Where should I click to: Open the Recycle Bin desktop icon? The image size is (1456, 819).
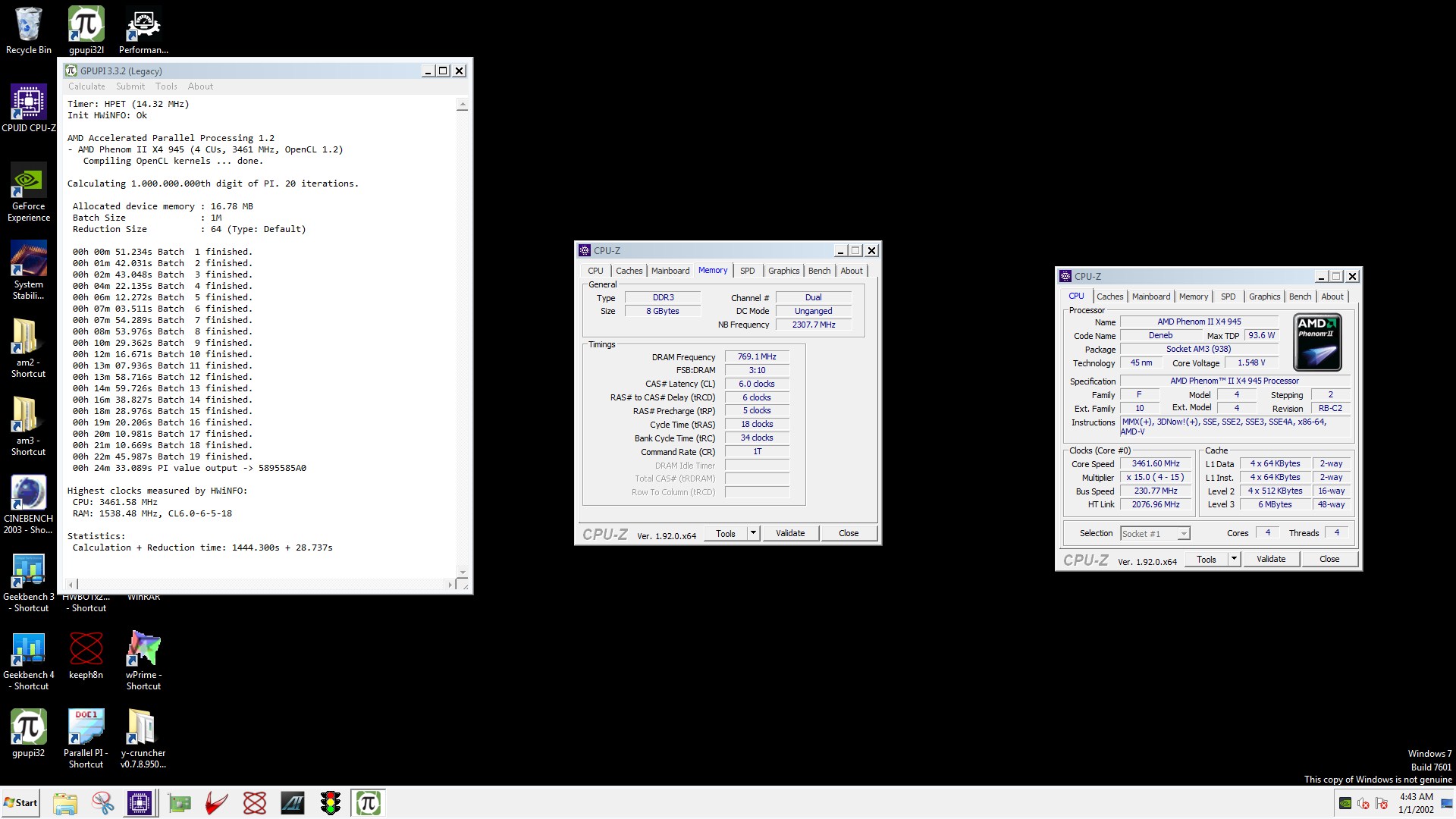28,30
